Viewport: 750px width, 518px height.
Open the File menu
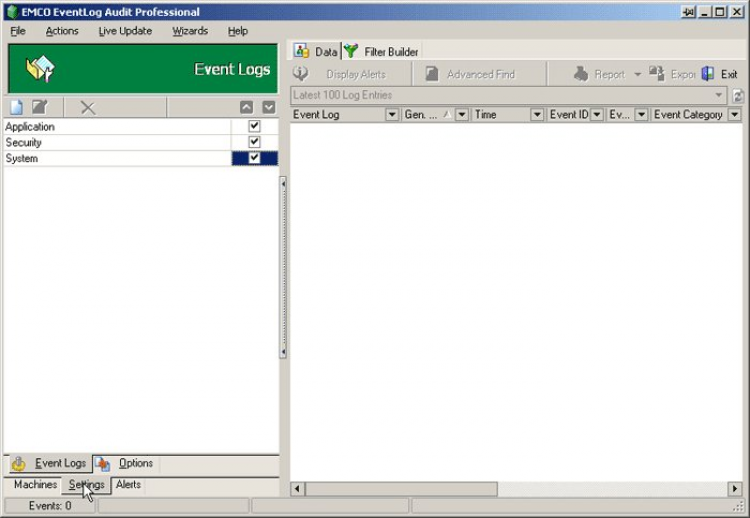click(x=18, y=31)
